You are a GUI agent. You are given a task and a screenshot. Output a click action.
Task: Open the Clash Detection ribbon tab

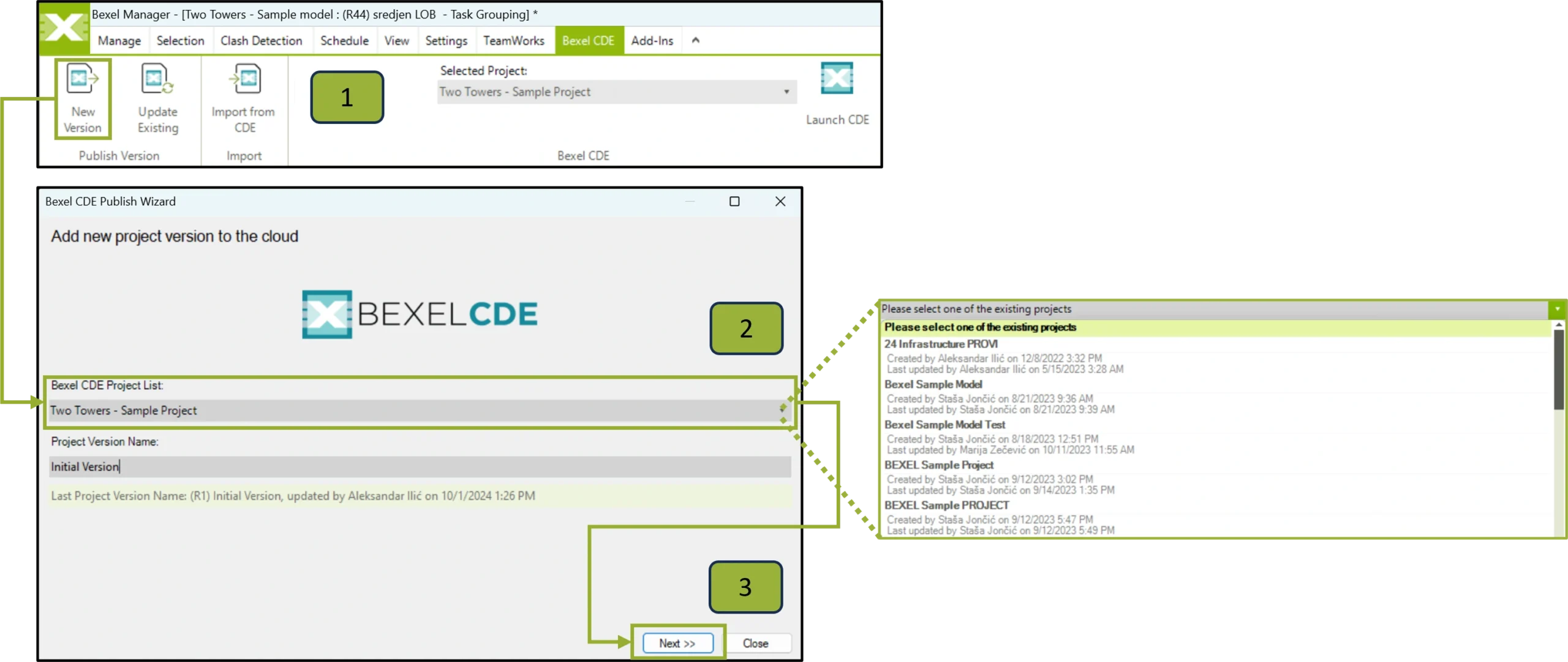[261, 40]
